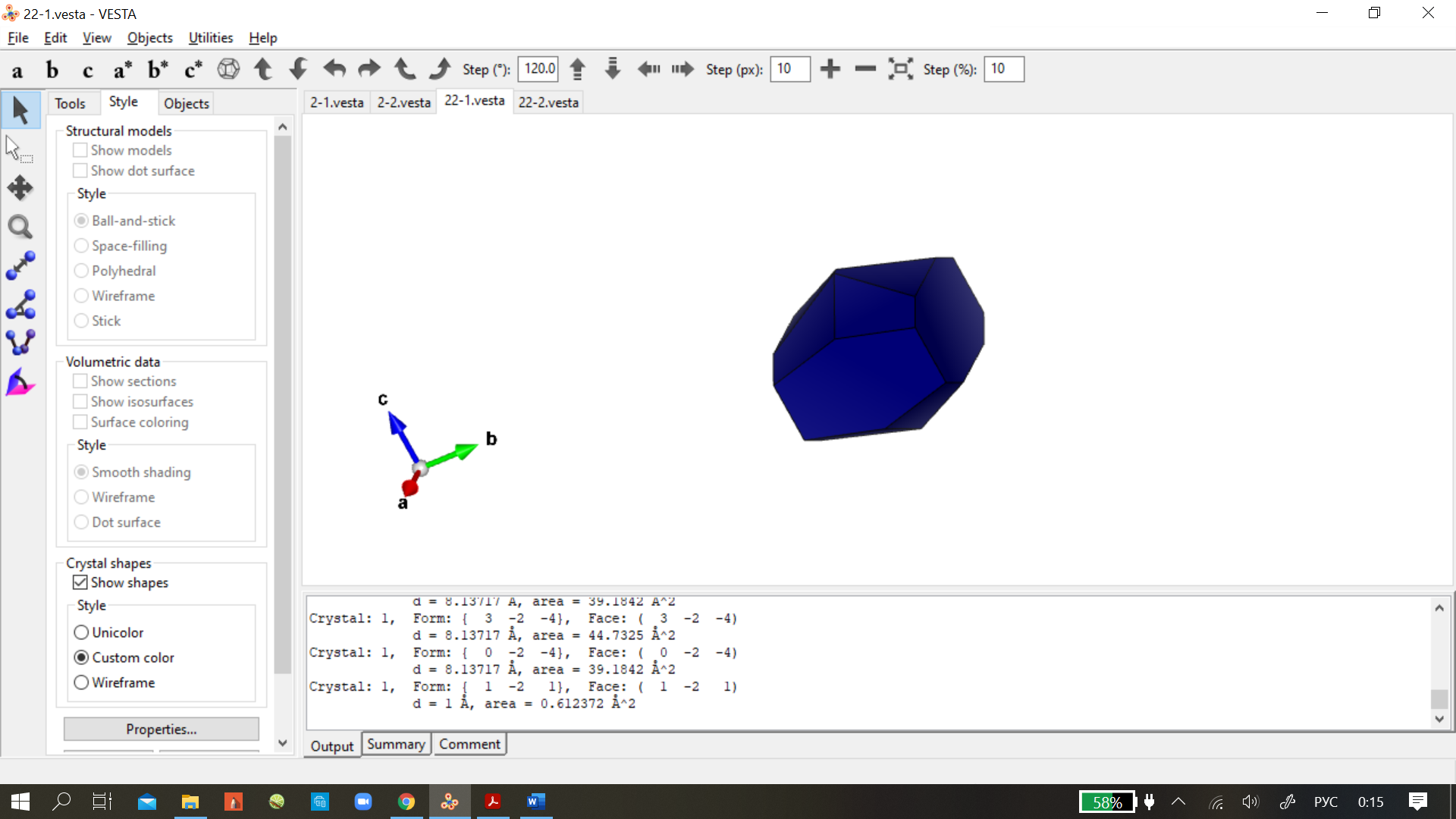Image resolution: width=1456 pixels, height=819 pixels.
Task: Tick the Surface coloring checkbox
Action: (x=80, y=422)
